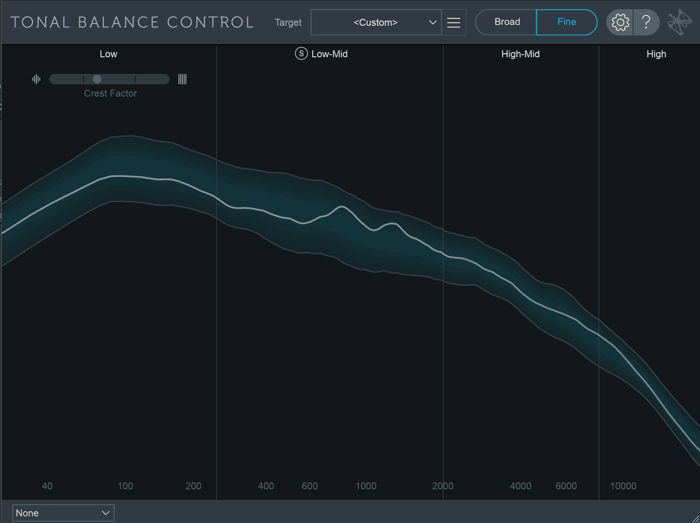Viewport: 700px width, 523px height.
Task: Click the solo S icon on Low-Mid
Action: coord(301,54)
